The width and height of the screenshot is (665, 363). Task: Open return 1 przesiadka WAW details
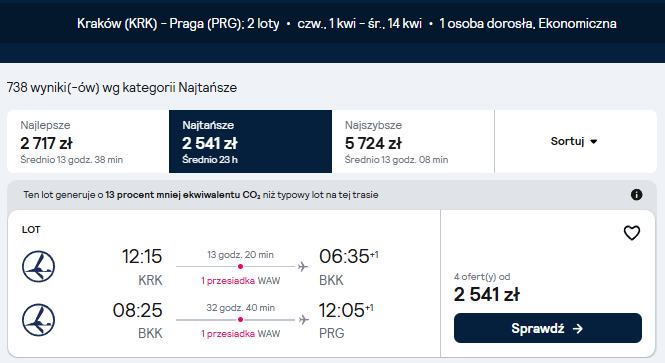240,334
